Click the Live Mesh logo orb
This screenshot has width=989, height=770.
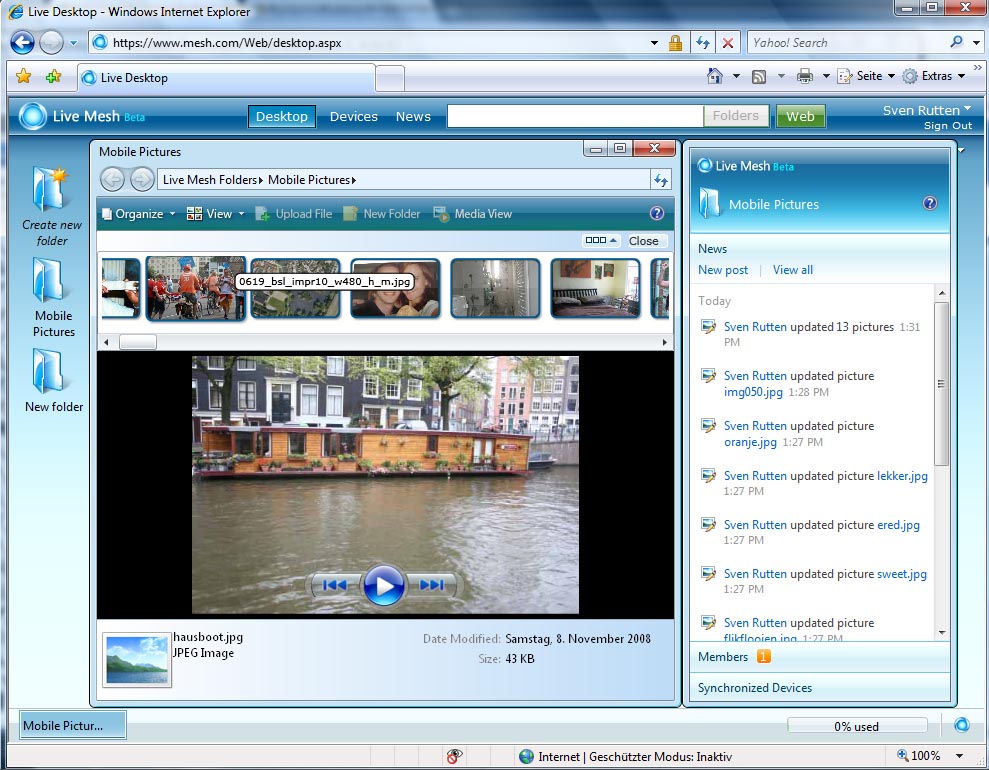pyautogui.click(x=33, y=116)
